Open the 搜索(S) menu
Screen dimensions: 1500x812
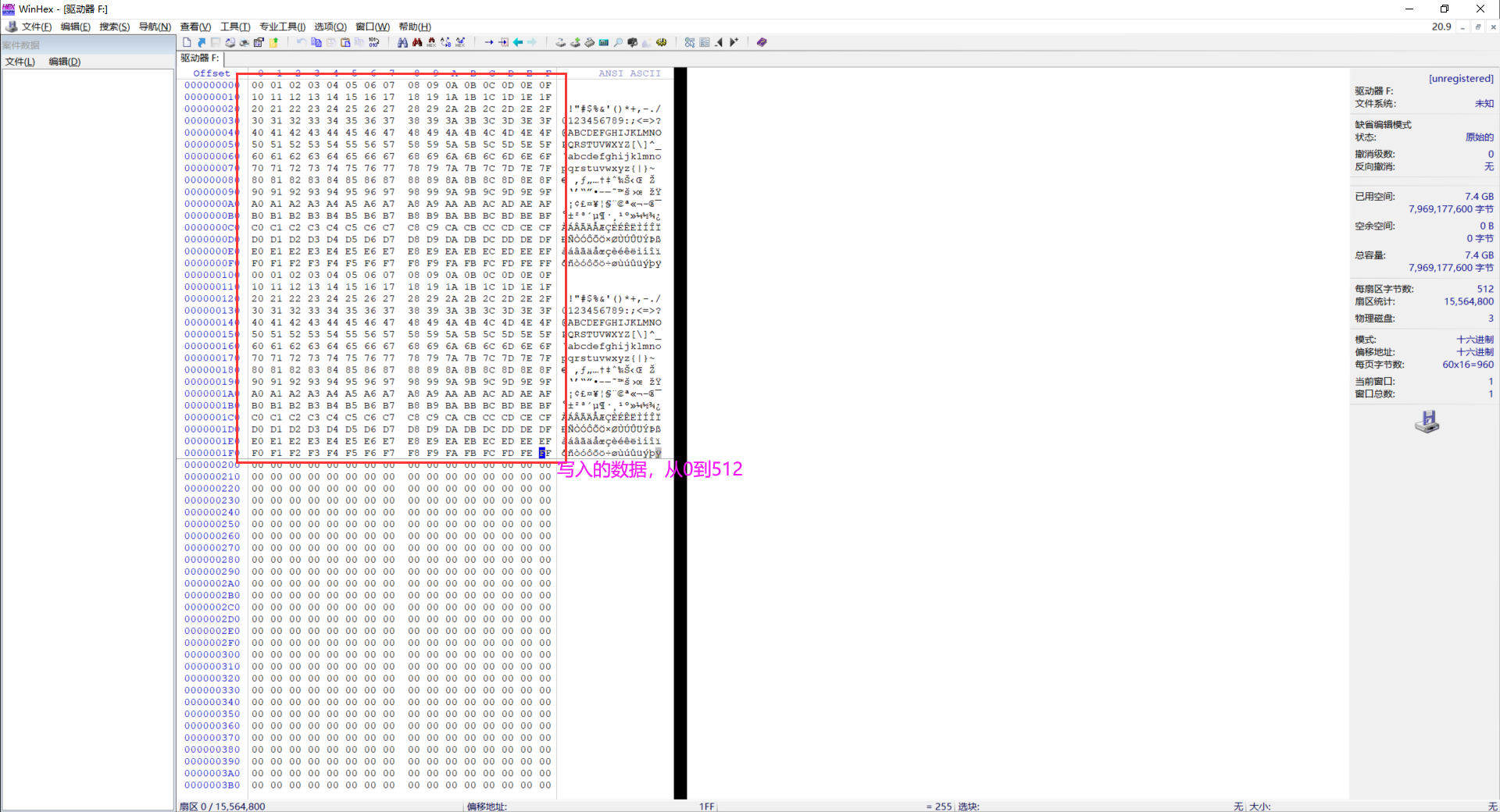click(115, 27)
